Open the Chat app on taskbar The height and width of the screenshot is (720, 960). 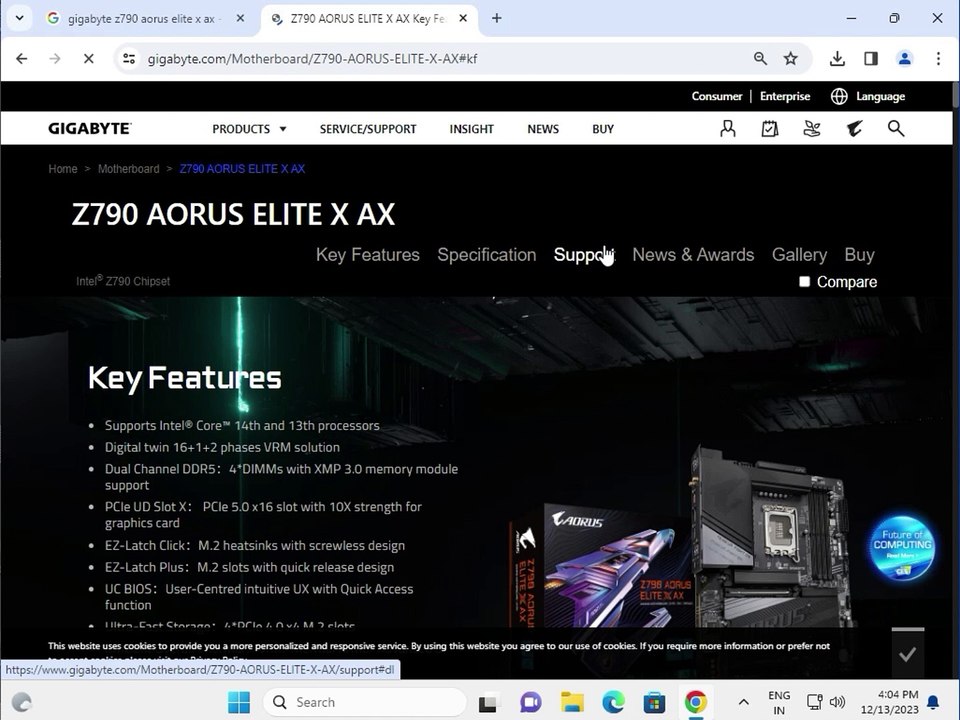pos(530,702)
